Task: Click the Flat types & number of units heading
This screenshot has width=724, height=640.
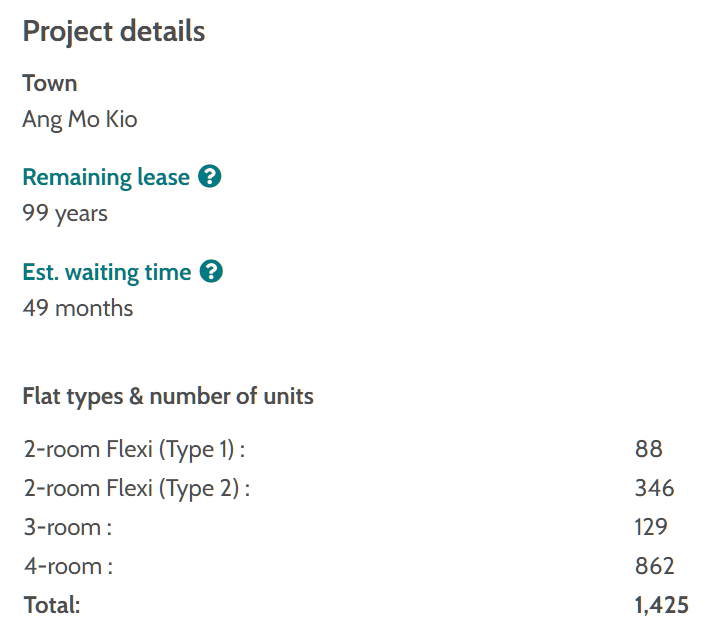Action: (168, 396)
